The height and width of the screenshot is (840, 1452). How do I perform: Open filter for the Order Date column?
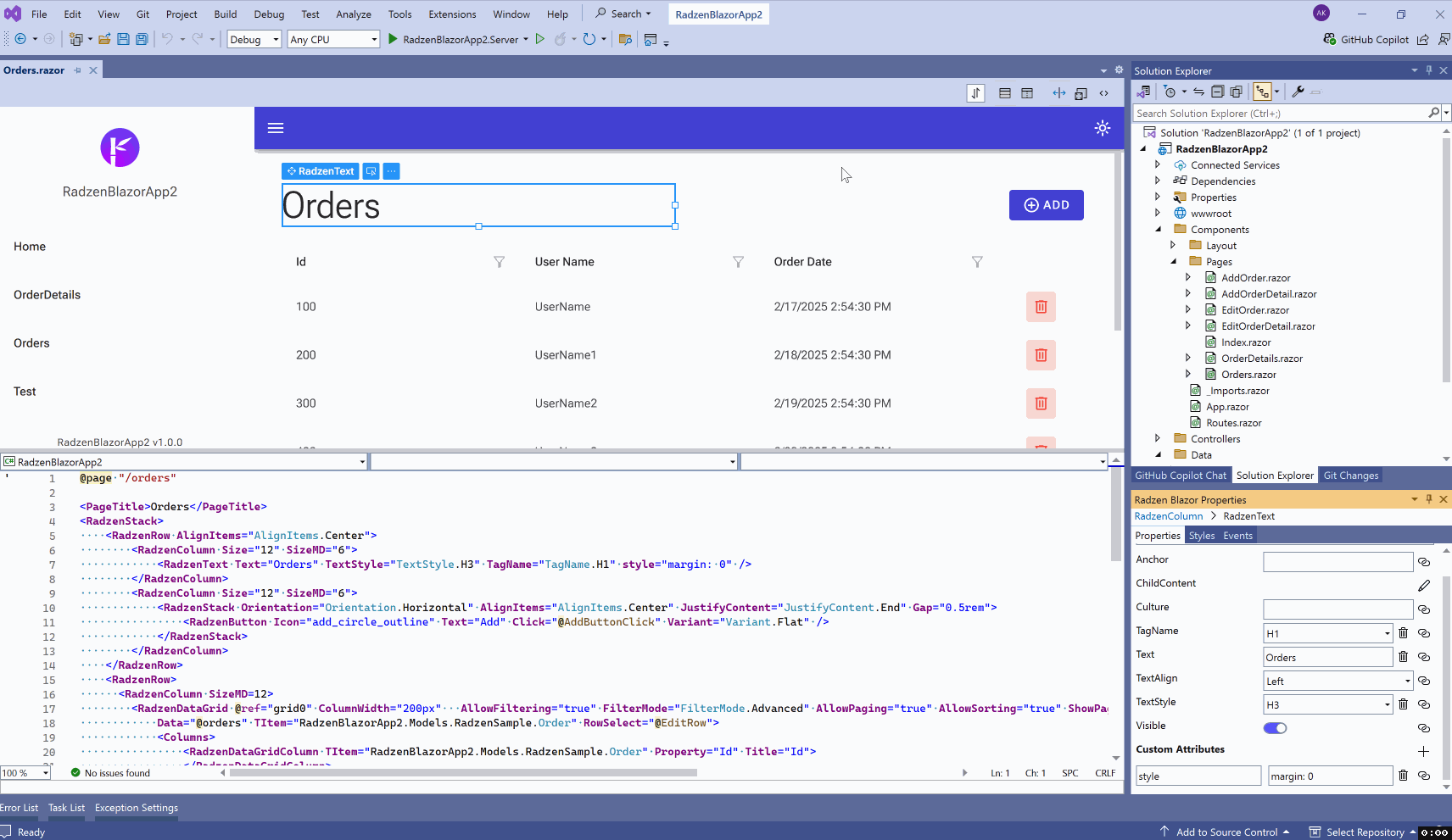pos(977,262)
